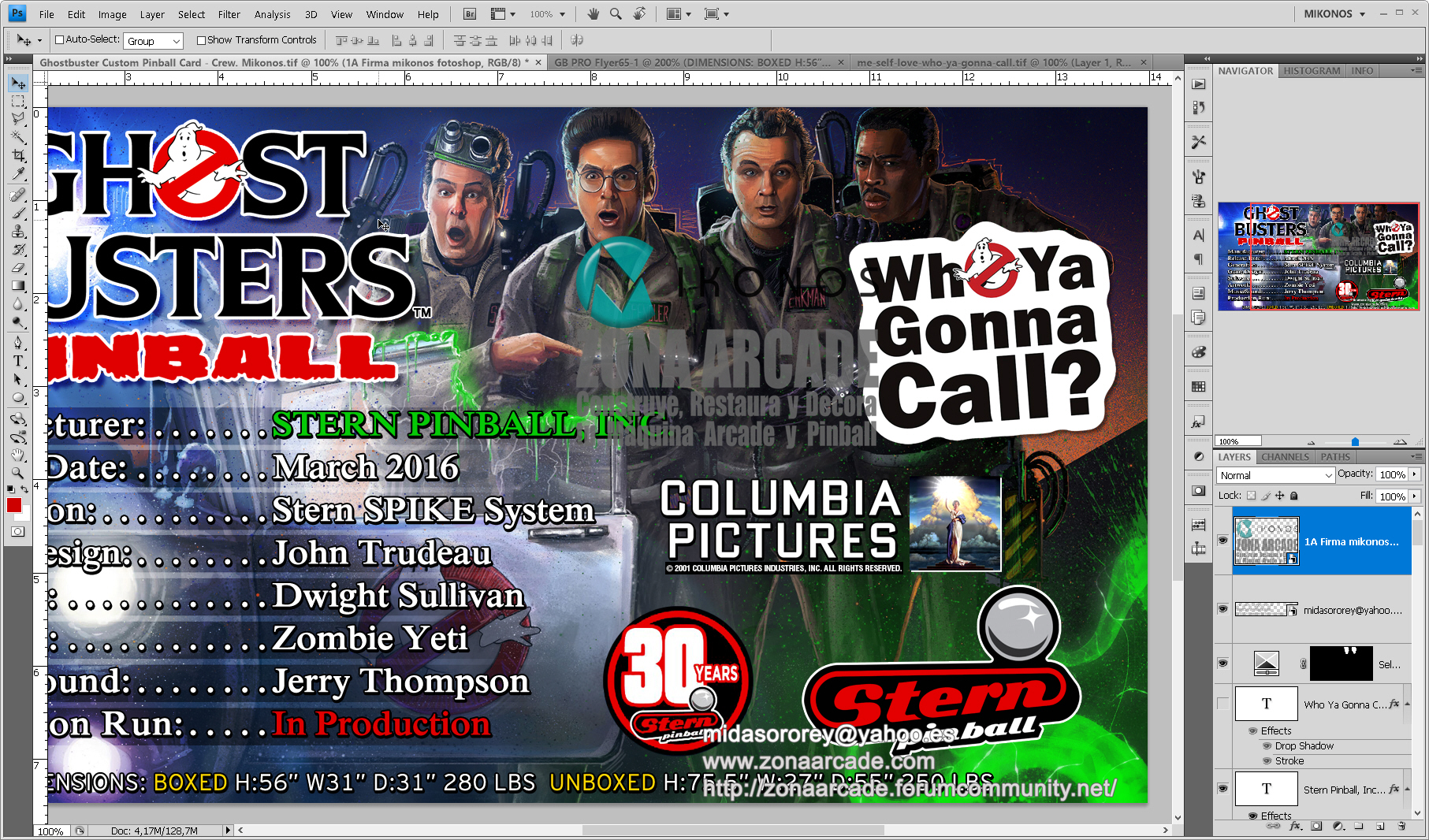
Task: Open the Normal blend mode dropdown
Action: click(1275, 475)
